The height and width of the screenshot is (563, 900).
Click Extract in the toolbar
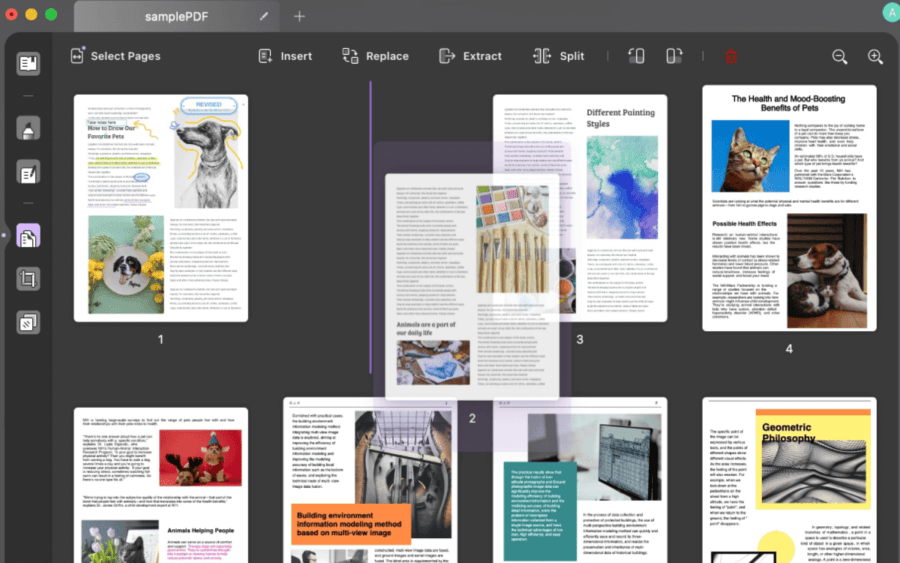(x=471, y=56)
